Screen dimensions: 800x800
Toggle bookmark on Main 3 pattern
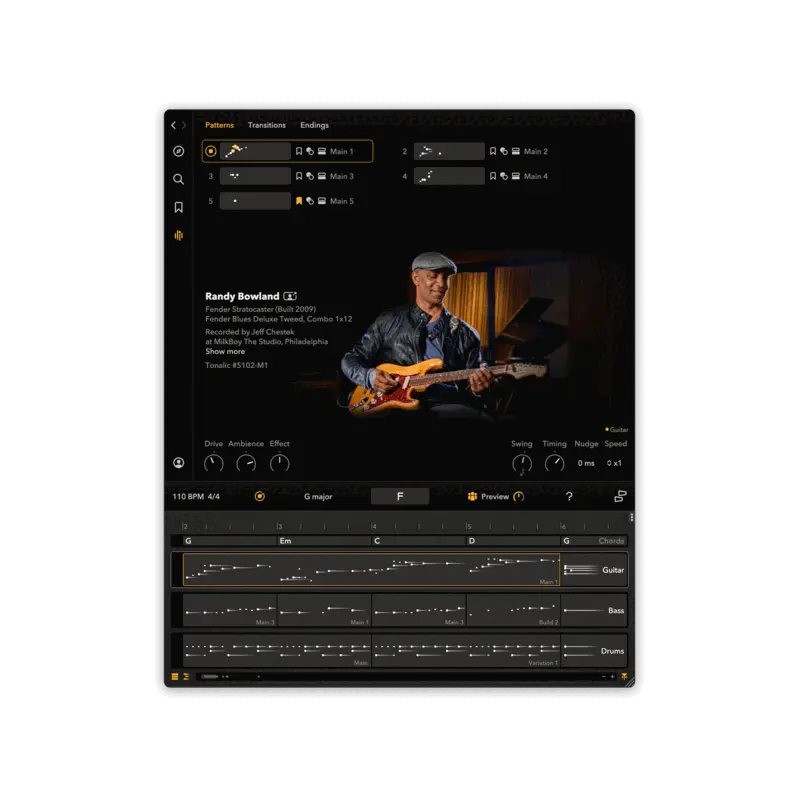299,176
